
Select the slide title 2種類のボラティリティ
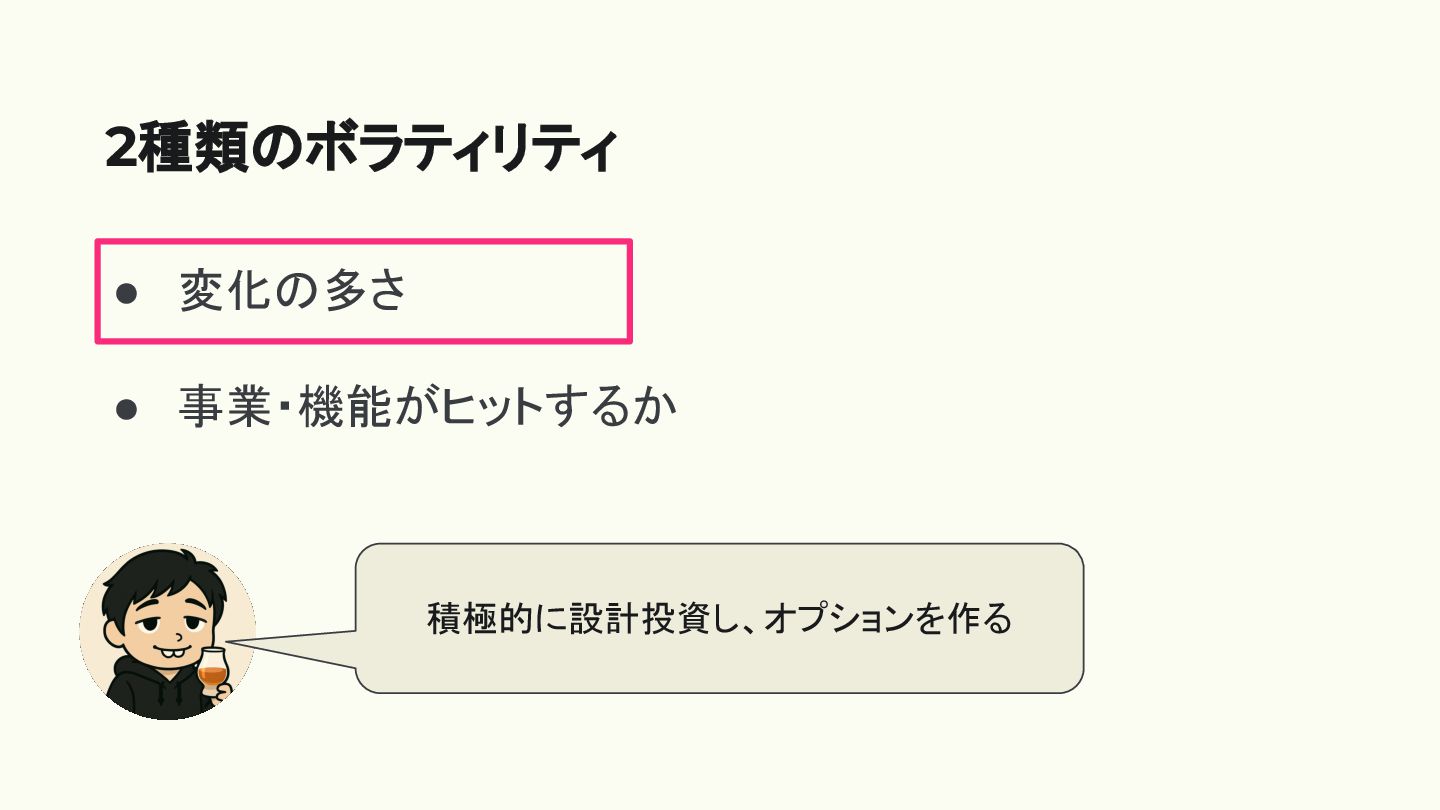click(361, 148)
